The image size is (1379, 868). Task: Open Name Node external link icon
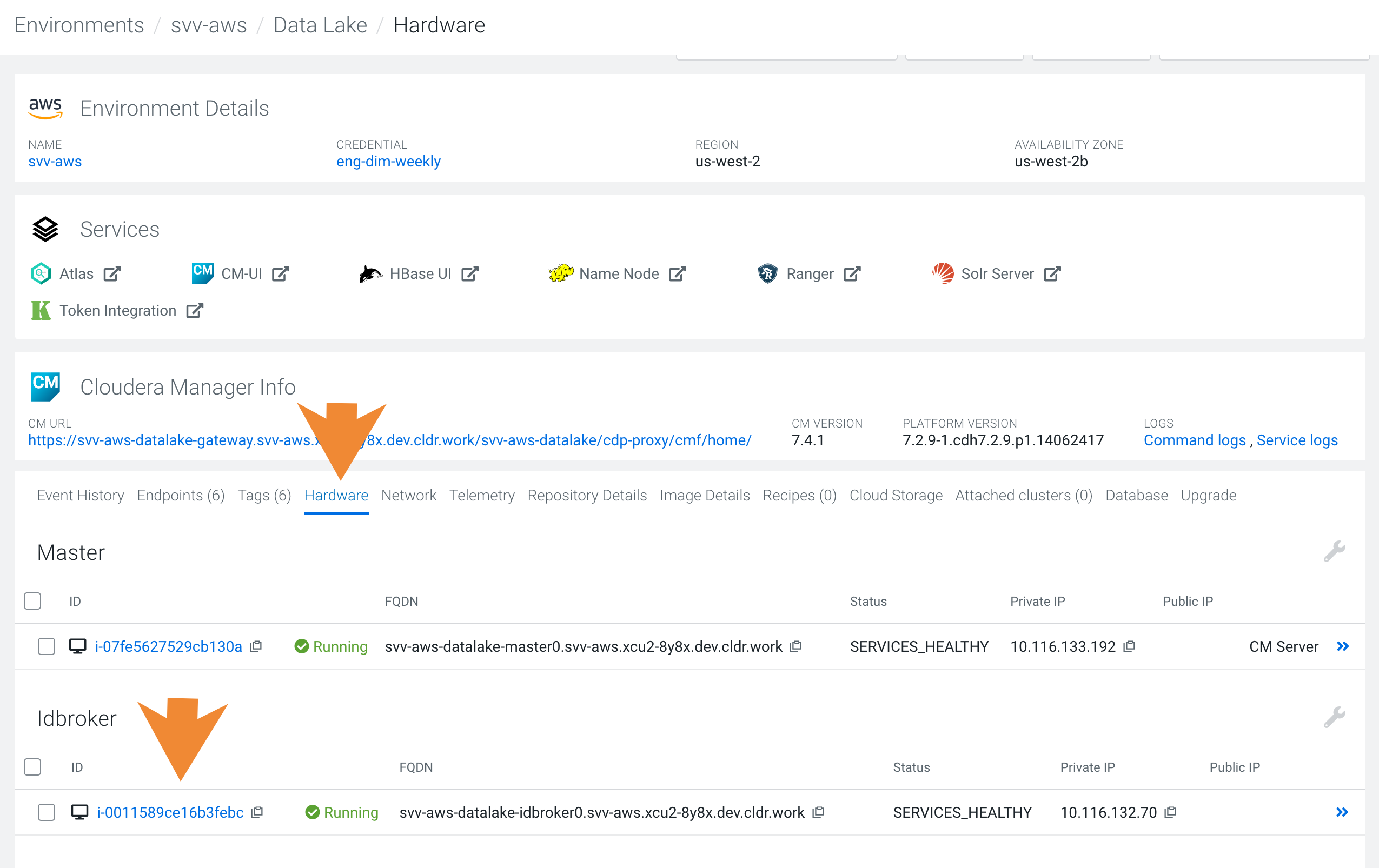point(677,274)
